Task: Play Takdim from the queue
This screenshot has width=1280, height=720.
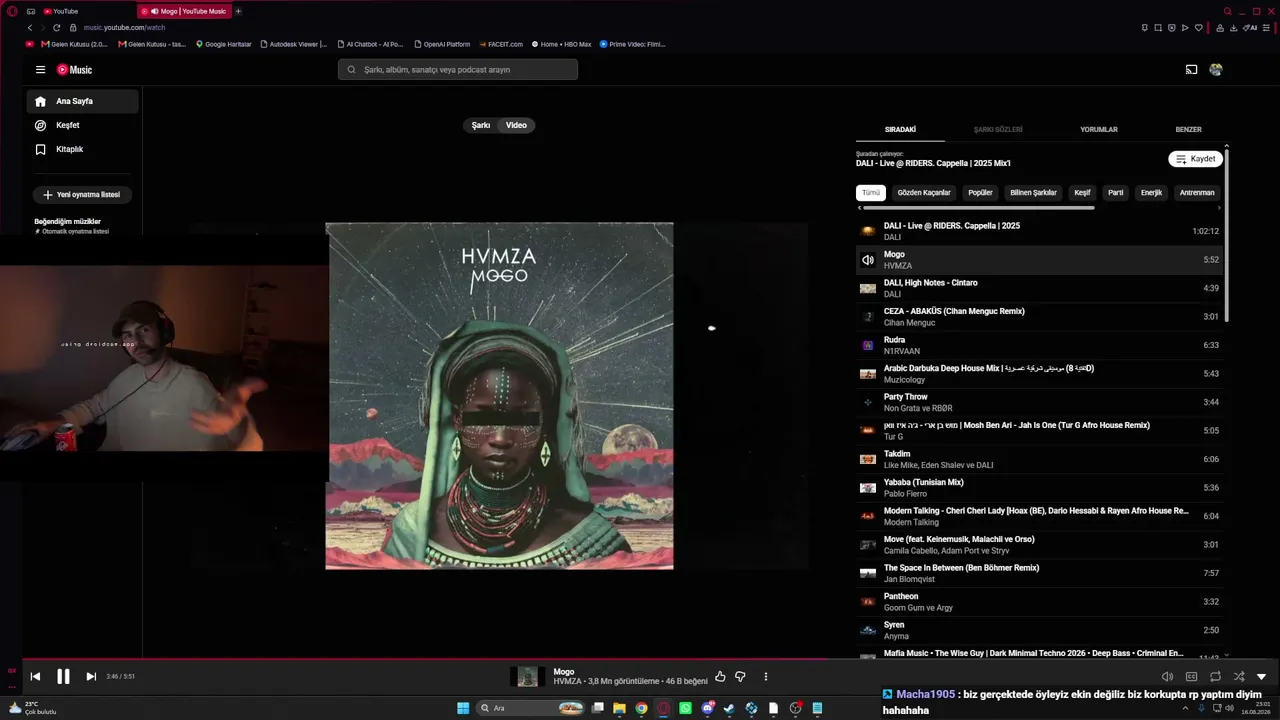Action: (1039, 459)
